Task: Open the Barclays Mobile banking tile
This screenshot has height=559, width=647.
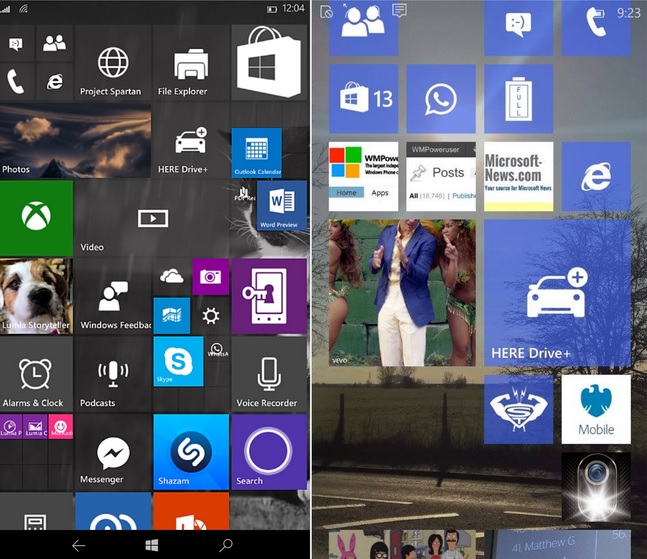Action: click(x=596, y=409)
